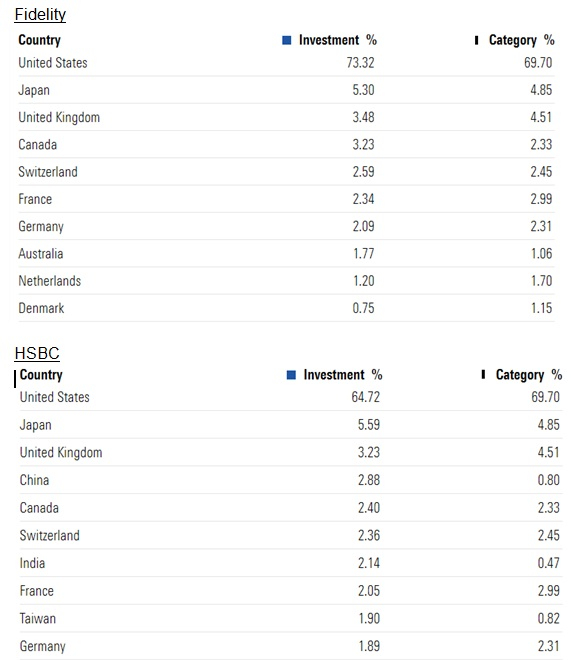Image resolution: width=576 pixels, height=660 pixels.
Task: Click the blue Investment legend square in Fidelity table
Action: [x=287, y=40]
